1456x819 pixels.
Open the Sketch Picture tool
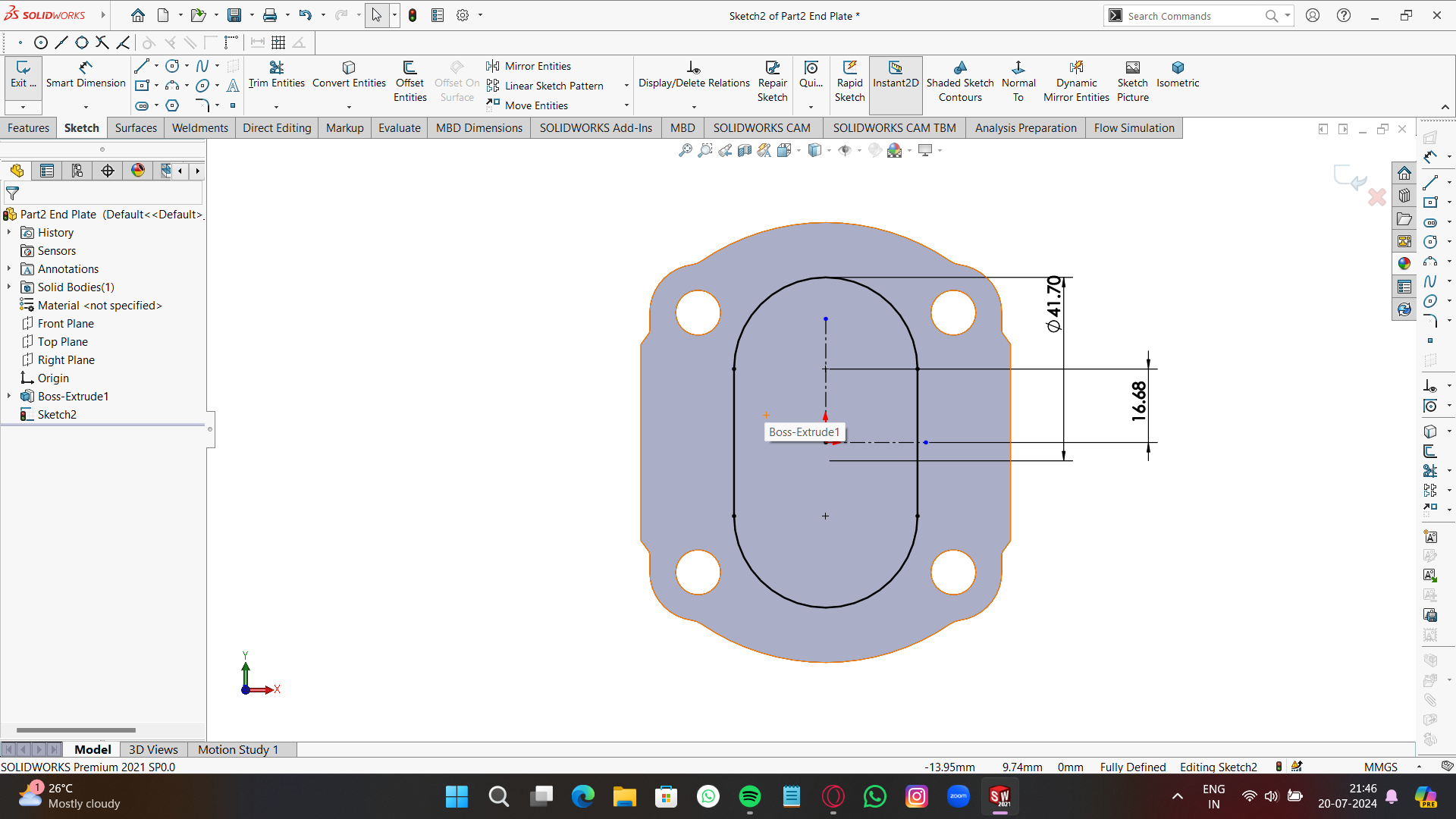(1132, 81)
